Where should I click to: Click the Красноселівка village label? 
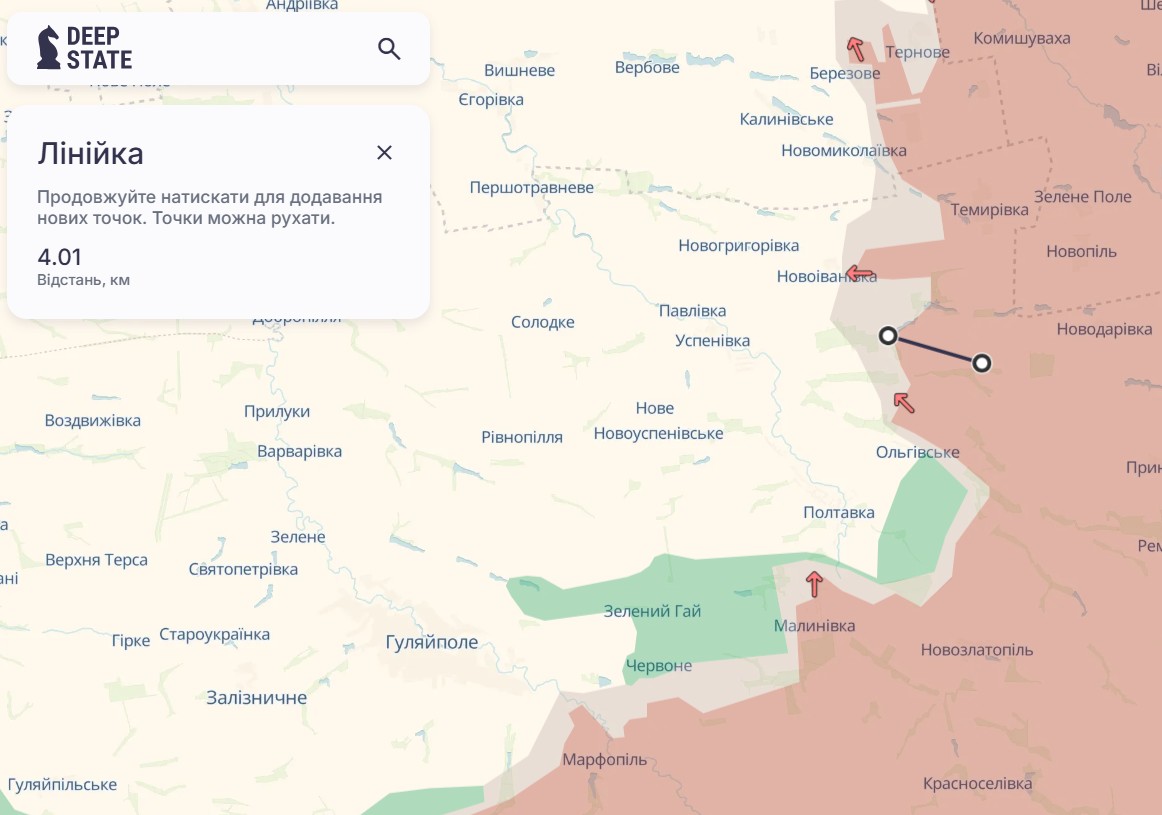[977, 784]
